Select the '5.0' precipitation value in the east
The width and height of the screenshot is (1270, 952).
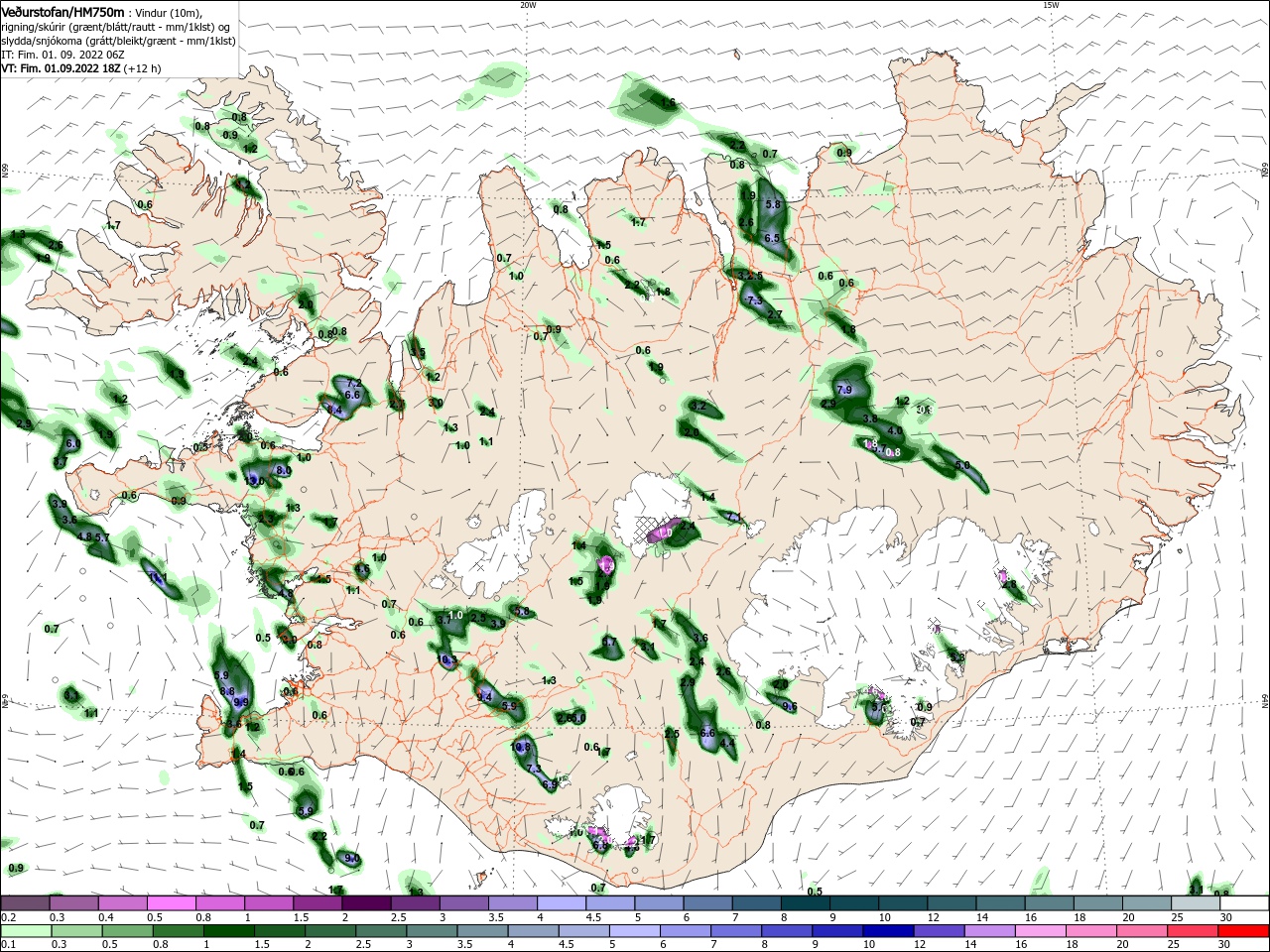pyautogui.click(x=962, y=465)
